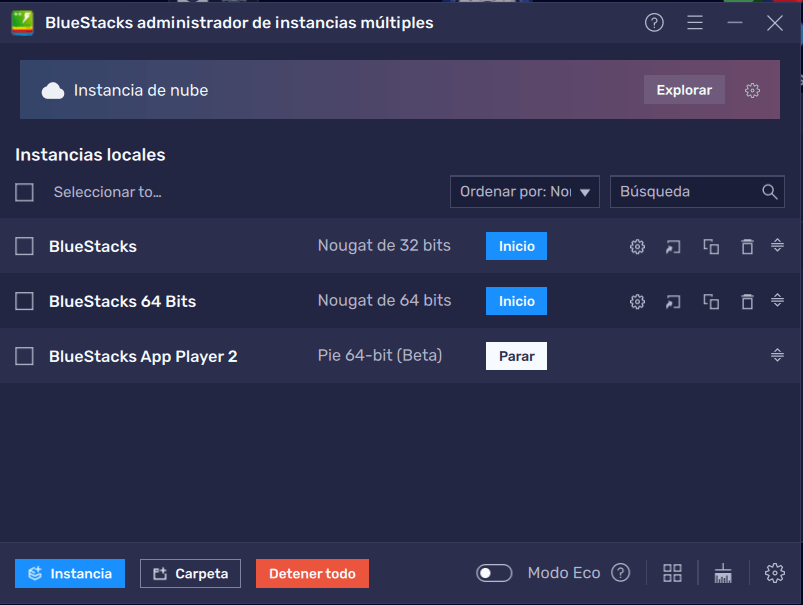Viewport: 803px width, 605px height.
Task: Open settings gear for BlueStacks 64 Bits
Action: point(637,302)
